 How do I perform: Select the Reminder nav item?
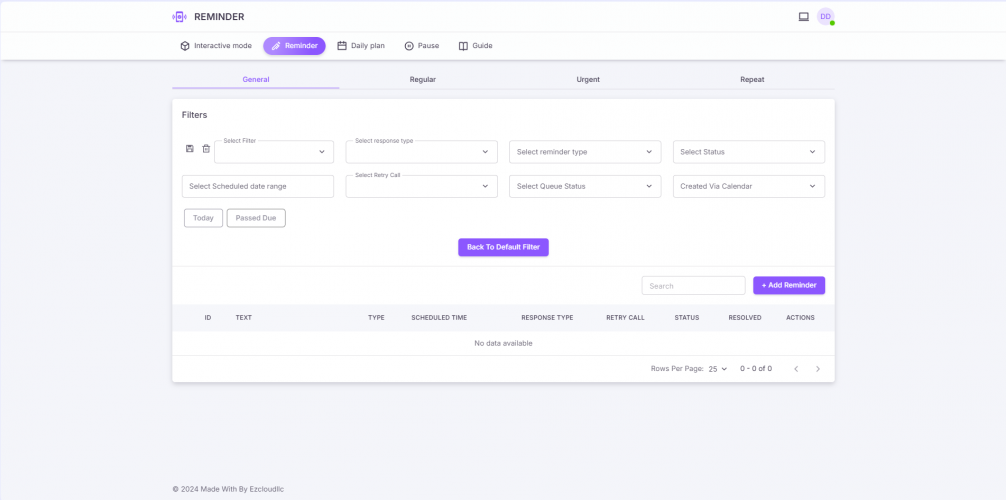294,46
